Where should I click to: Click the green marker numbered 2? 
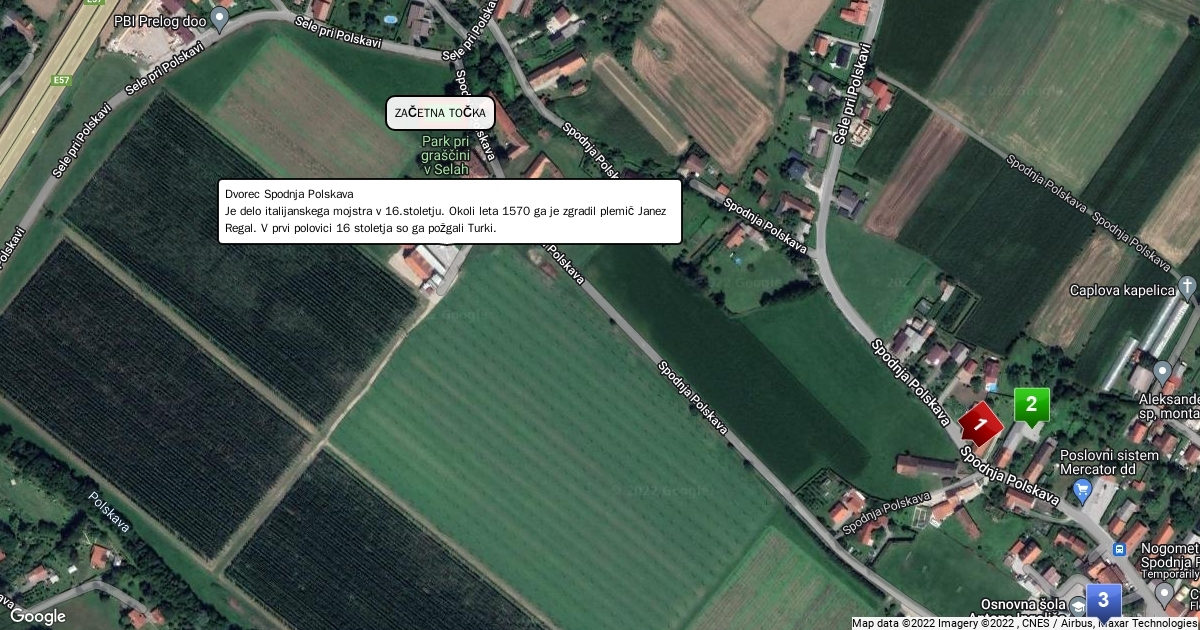click(1032, 407)
